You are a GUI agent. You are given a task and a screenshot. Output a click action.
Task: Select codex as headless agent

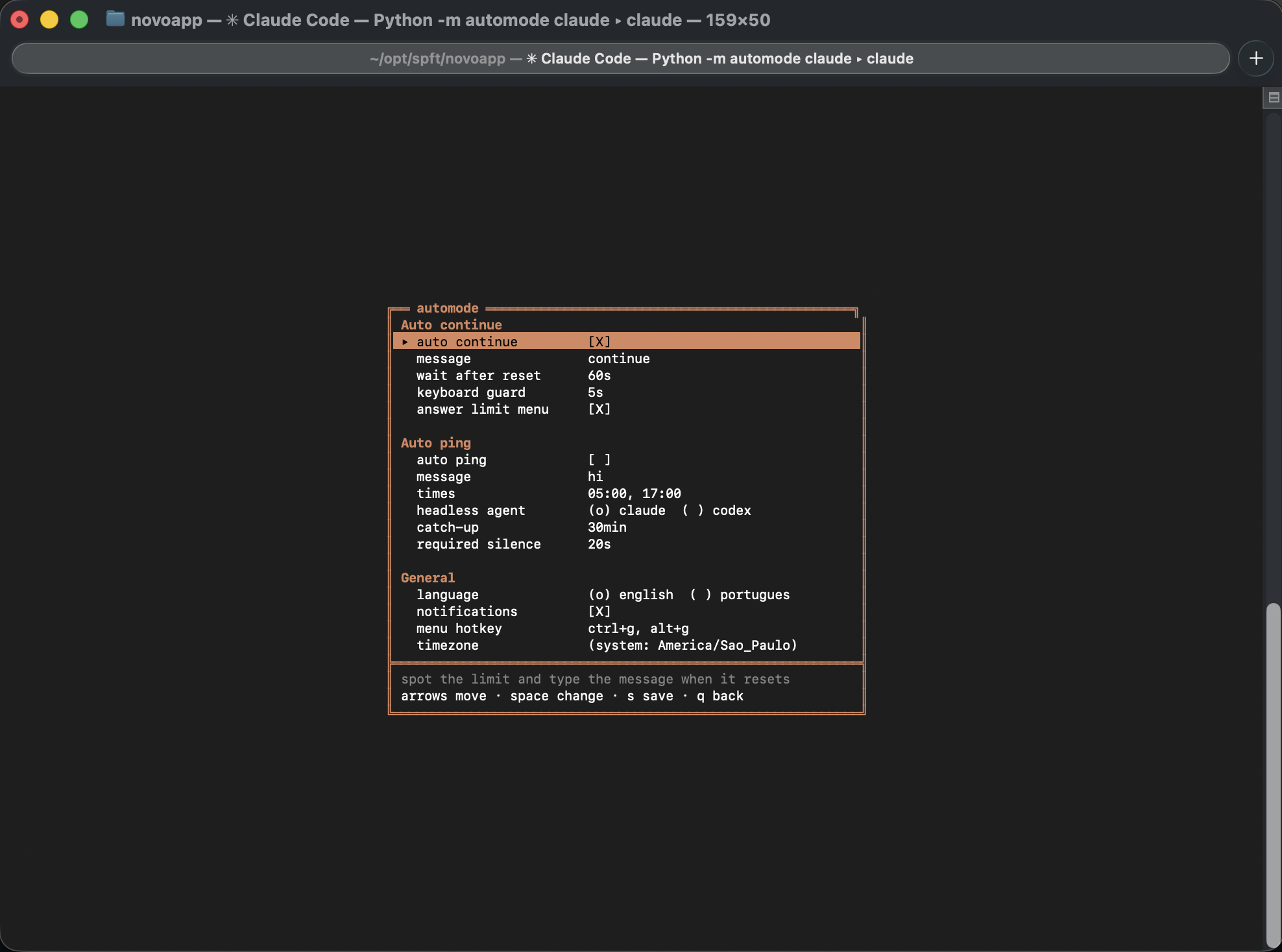tap(716, 510)
